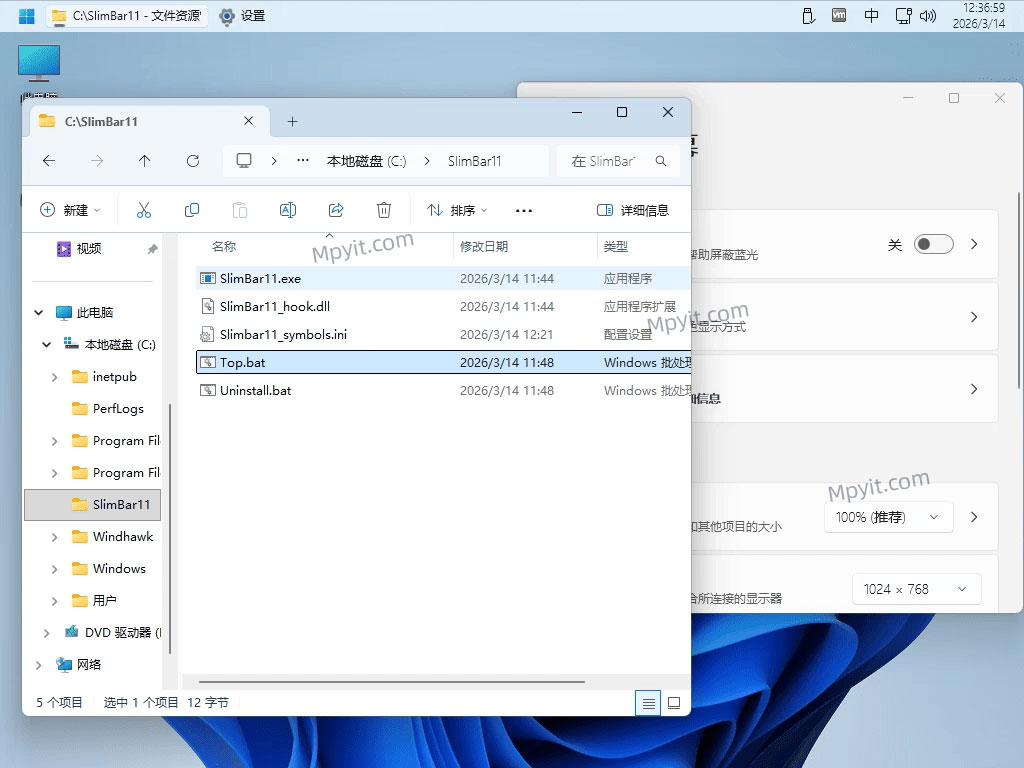Add a new Explorer tab
The width and height of the screenshot is (1024, 768).
coord(293,121)
